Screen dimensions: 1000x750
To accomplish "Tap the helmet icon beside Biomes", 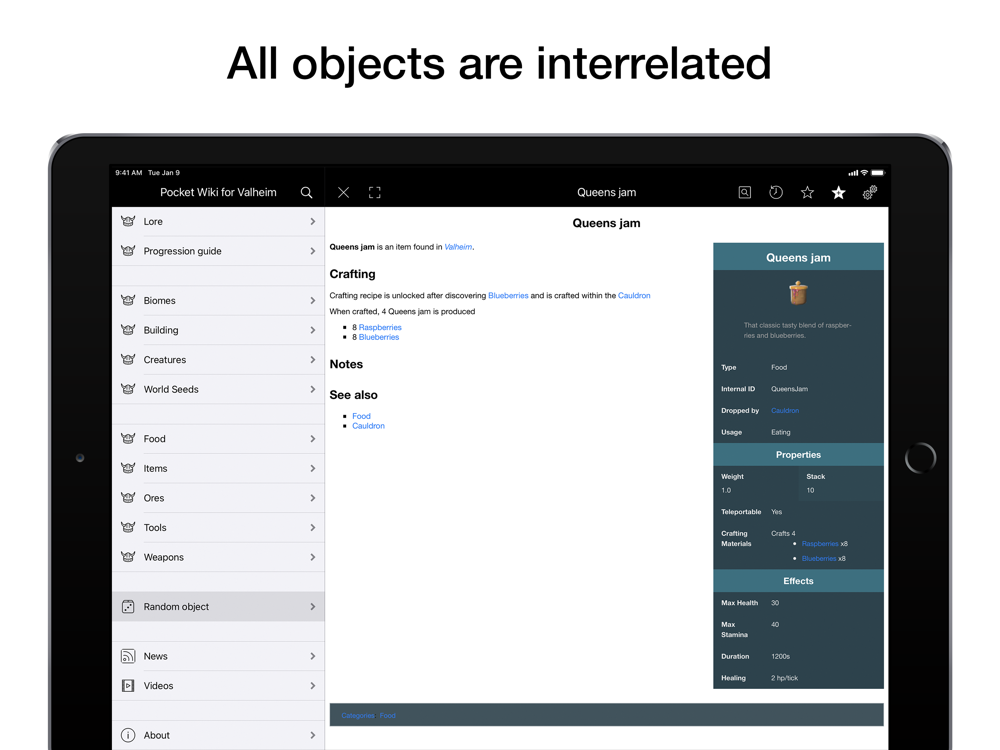I will point(128,300).
